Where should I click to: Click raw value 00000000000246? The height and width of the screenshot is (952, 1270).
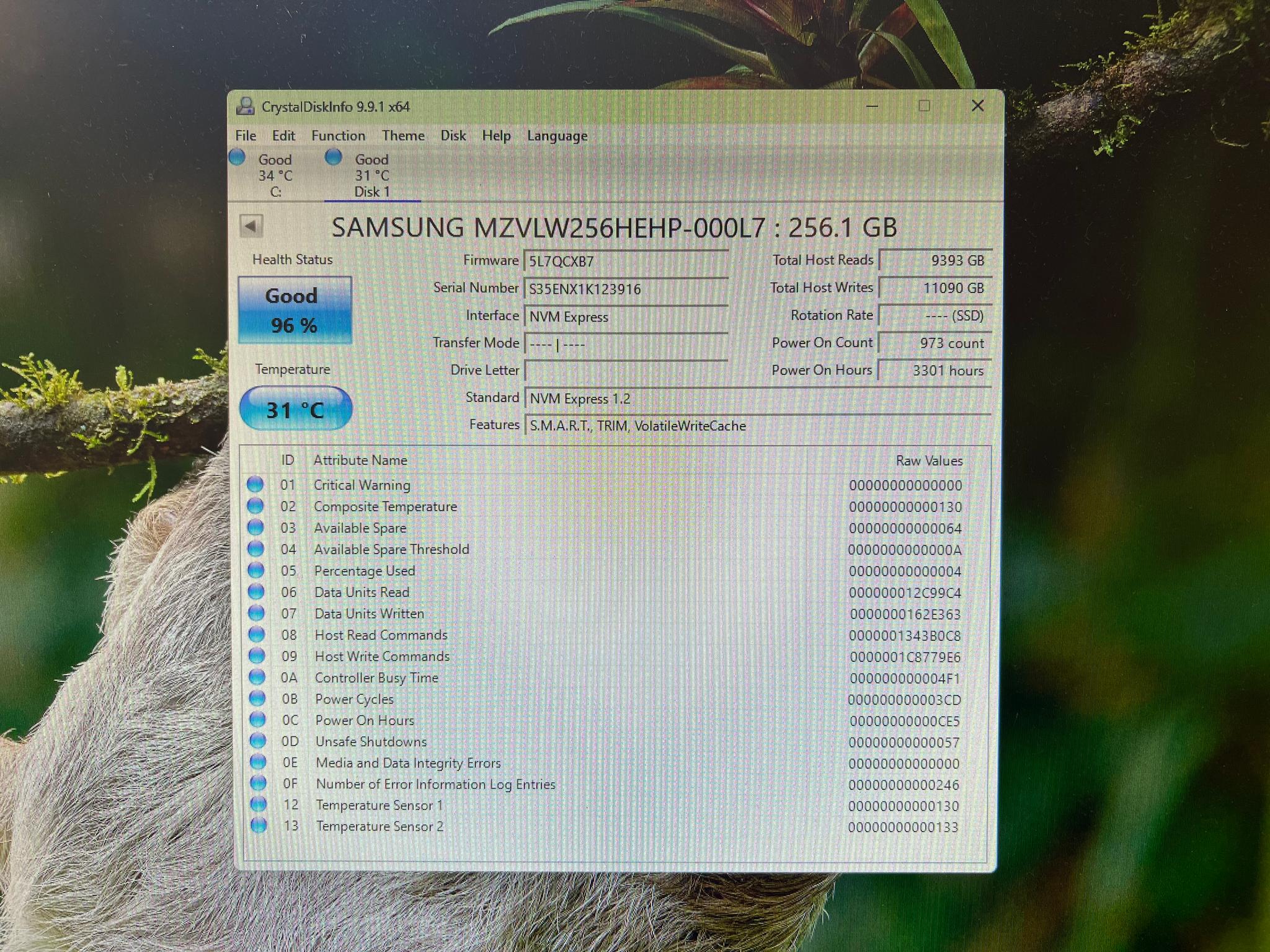[x=904, y=785]
